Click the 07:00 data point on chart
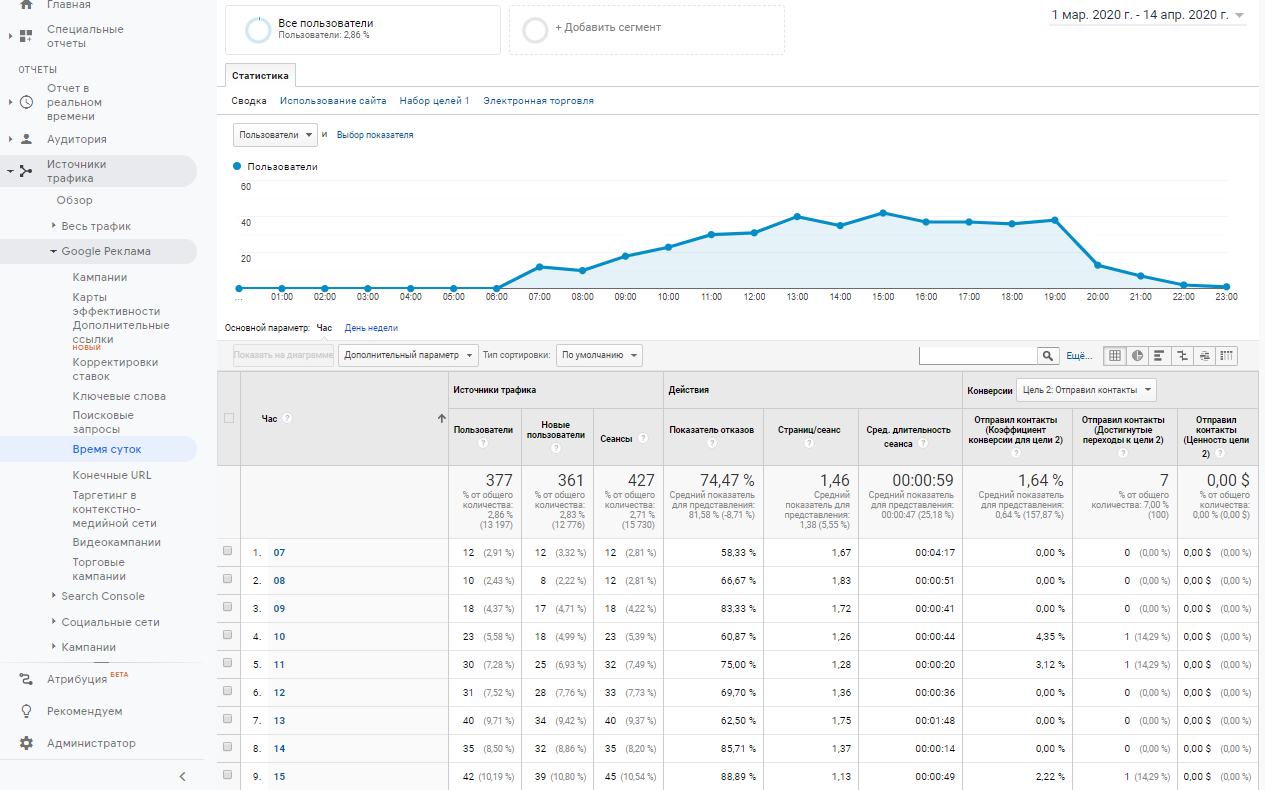Screen dimensions: 1265x790 pyautogui.click(x=539, y=267)
